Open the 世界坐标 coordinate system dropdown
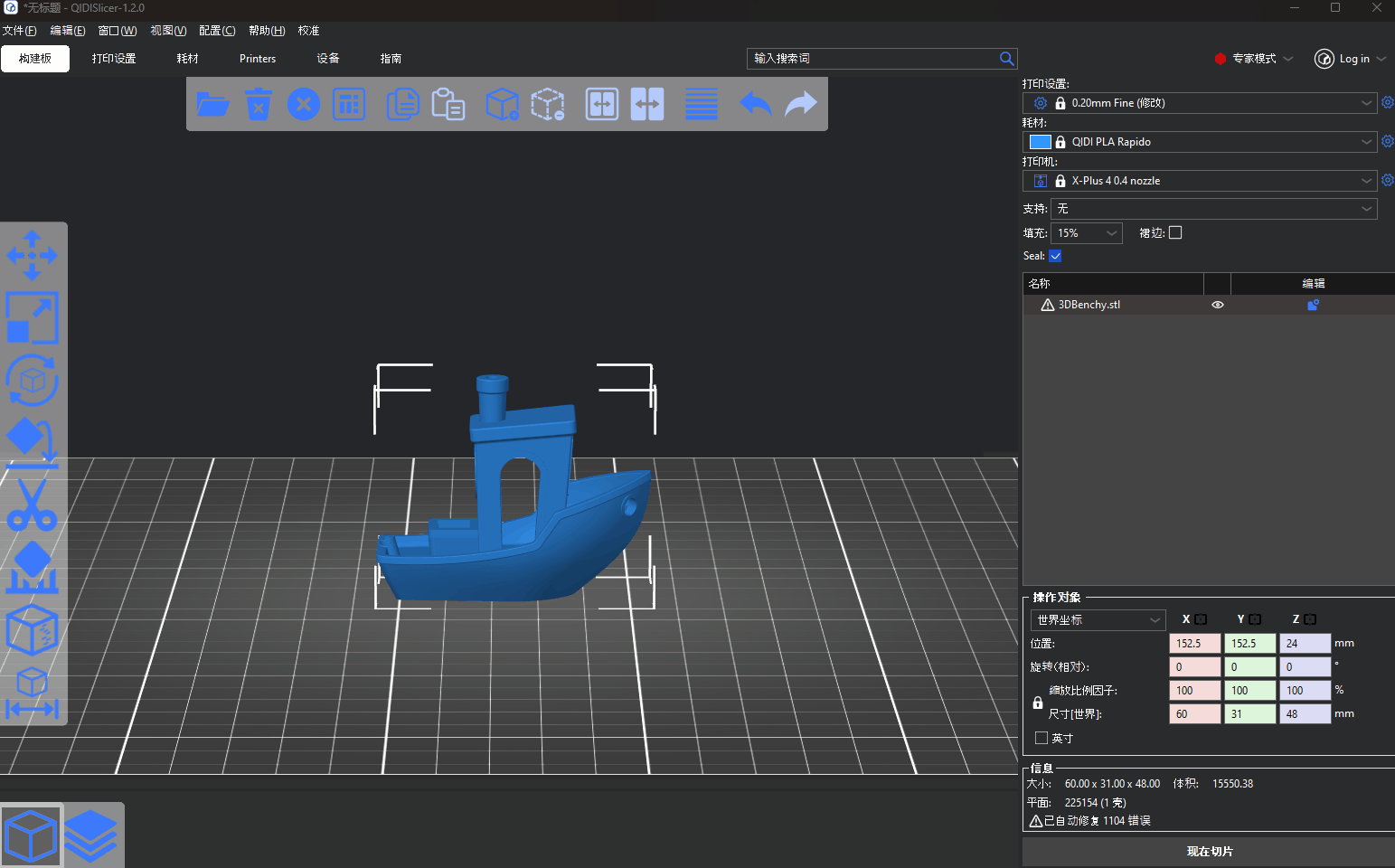Screen dimensions: 1395x868 [1098, 620]
